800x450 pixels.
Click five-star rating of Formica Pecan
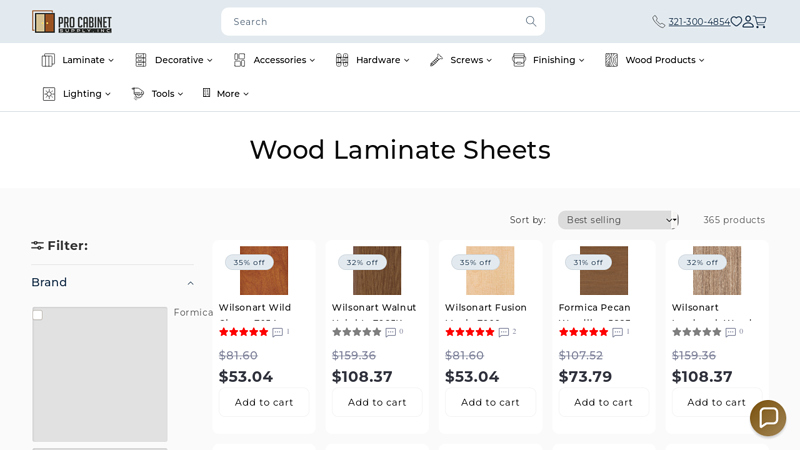click(584, 332)
